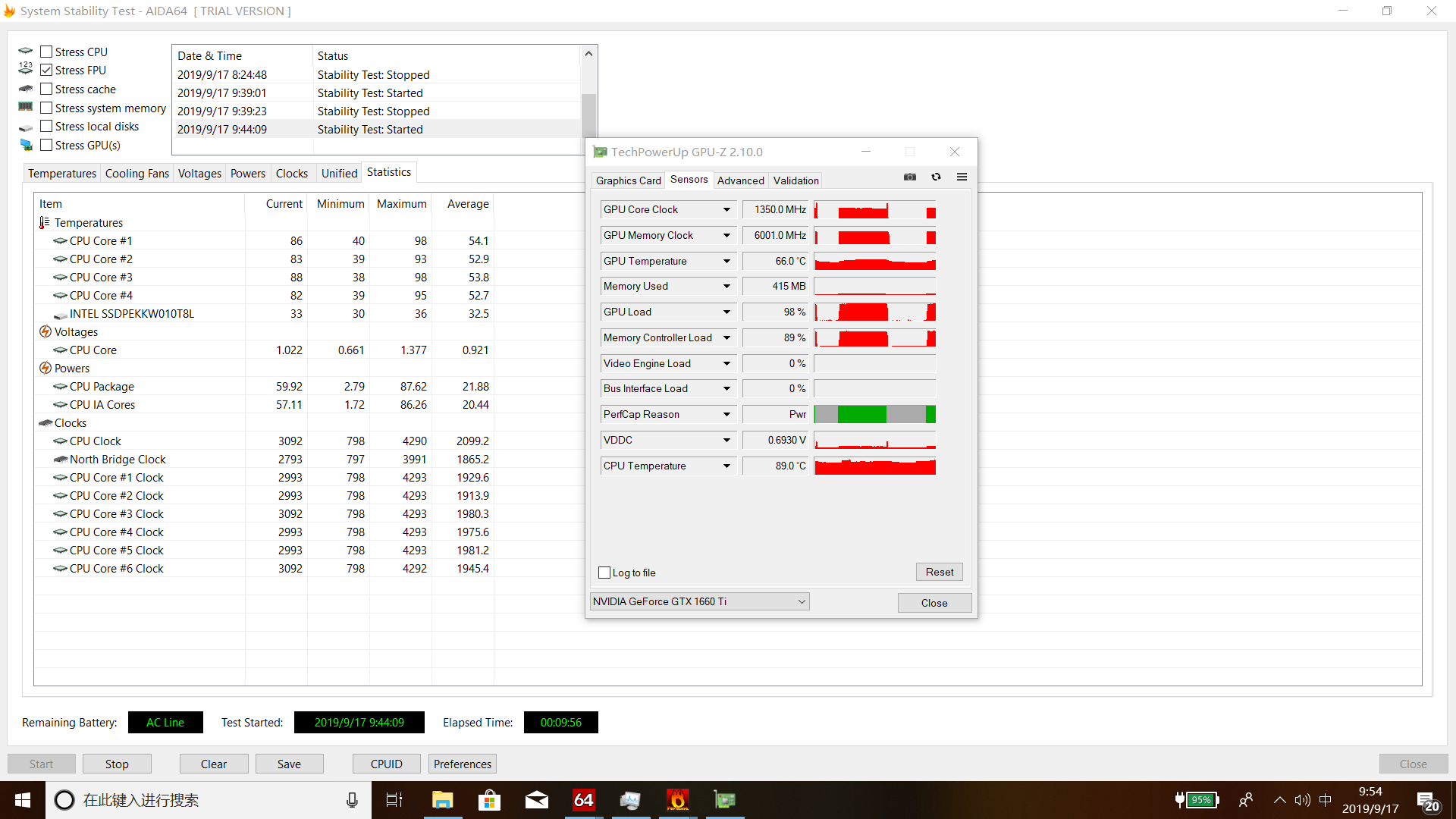Open the GPU-Z hamburger menu icon
This screenshot has height=819, width=1456.
962,177
